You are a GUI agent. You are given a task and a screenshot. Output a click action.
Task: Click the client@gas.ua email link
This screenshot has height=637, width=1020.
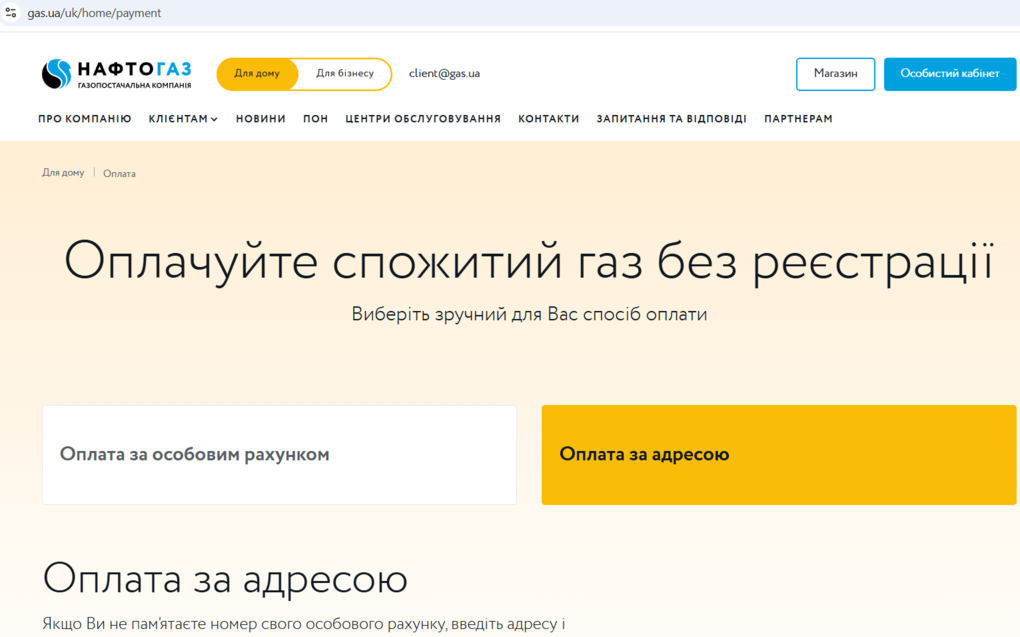(444, 74)
